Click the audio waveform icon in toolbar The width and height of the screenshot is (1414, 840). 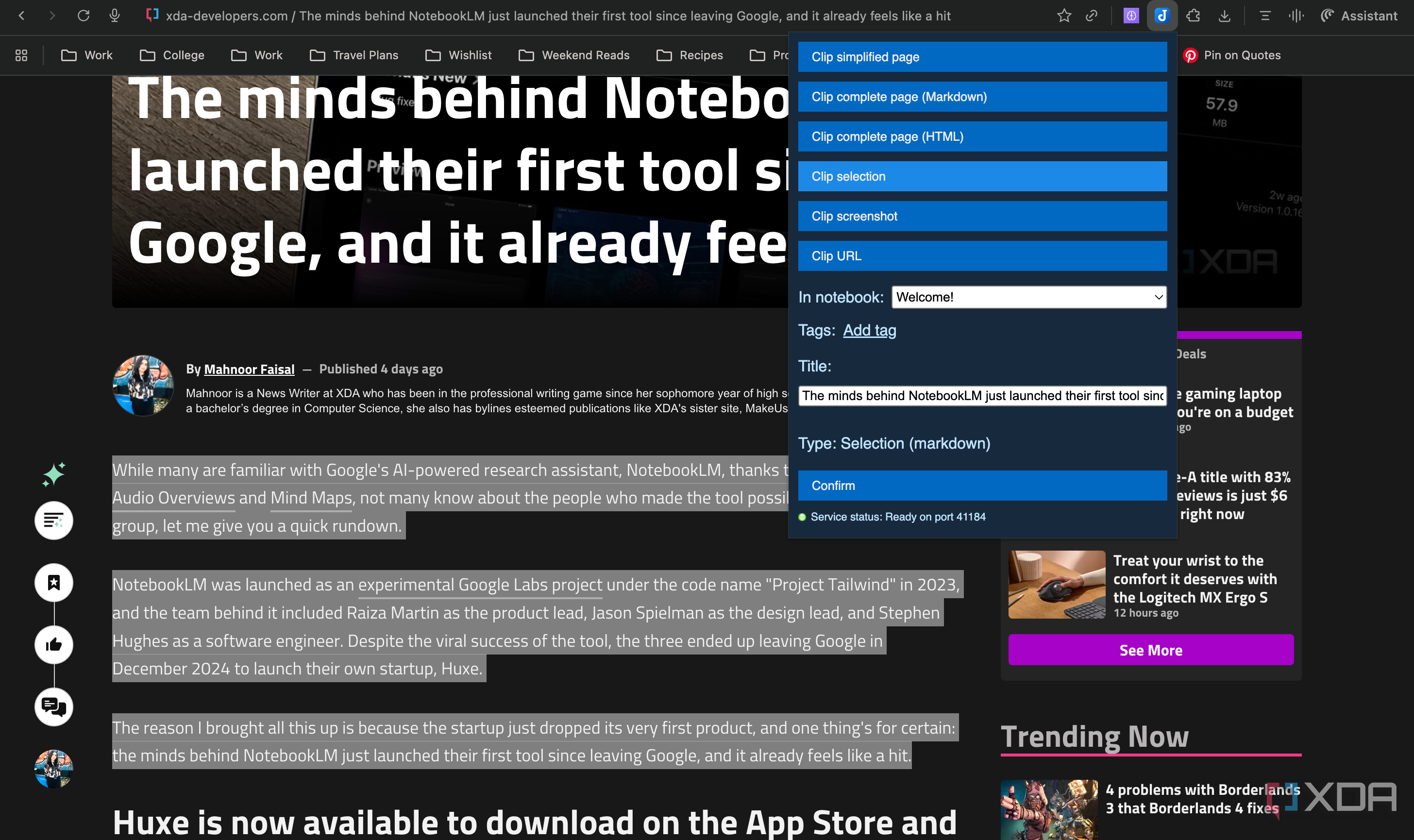coord(1296,16)
